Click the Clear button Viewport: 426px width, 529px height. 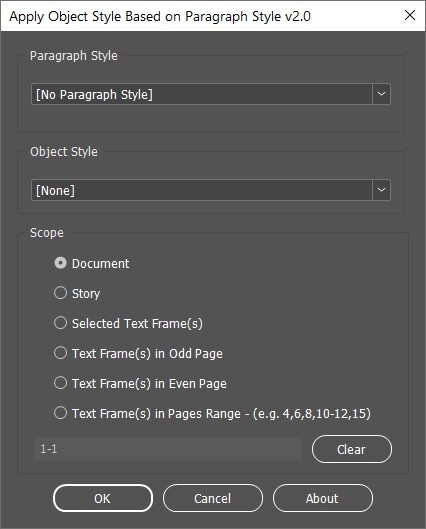[x=352, y=449]
